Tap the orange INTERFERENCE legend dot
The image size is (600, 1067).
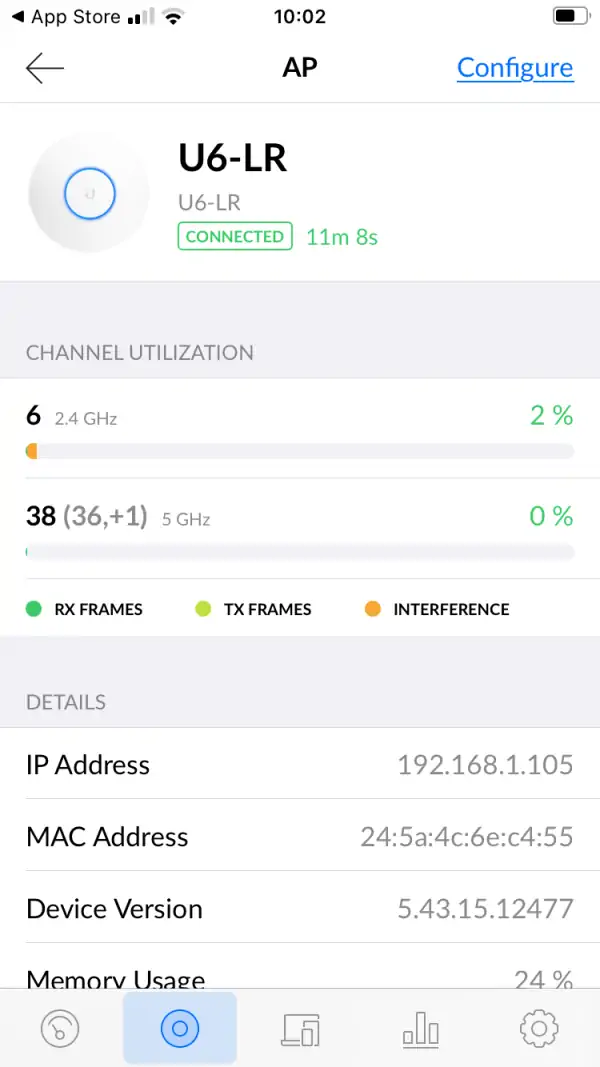point(373,609)
